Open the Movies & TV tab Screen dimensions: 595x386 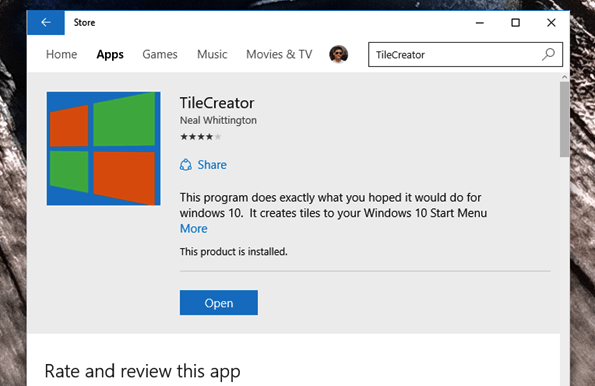279,54
